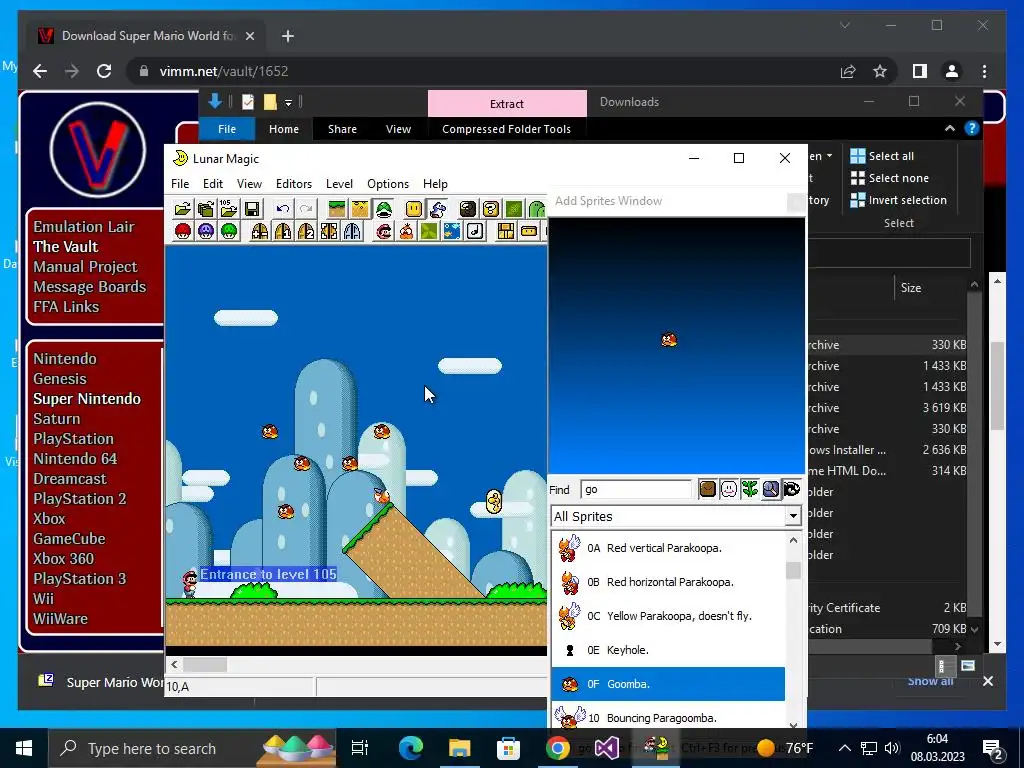The image size is (1024, 768).
Task: Click the Chain Chomp filter icon
Action: [x=792, y=489]
